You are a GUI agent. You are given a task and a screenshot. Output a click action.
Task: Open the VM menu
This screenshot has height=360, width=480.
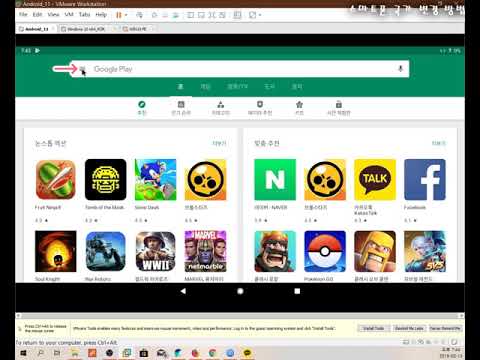[x=69, y=15]
